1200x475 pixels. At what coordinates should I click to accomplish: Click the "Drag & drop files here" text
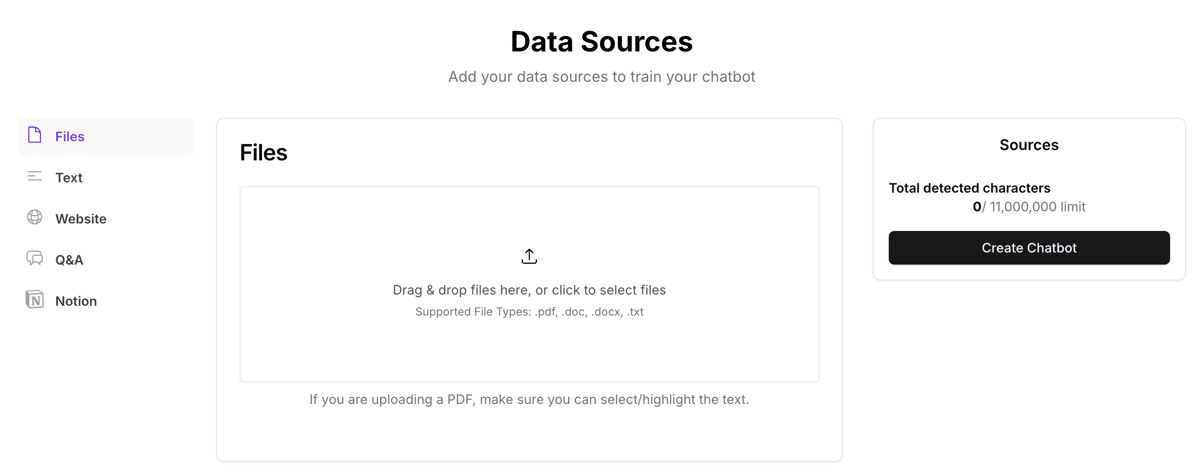[x=529, y=290]
